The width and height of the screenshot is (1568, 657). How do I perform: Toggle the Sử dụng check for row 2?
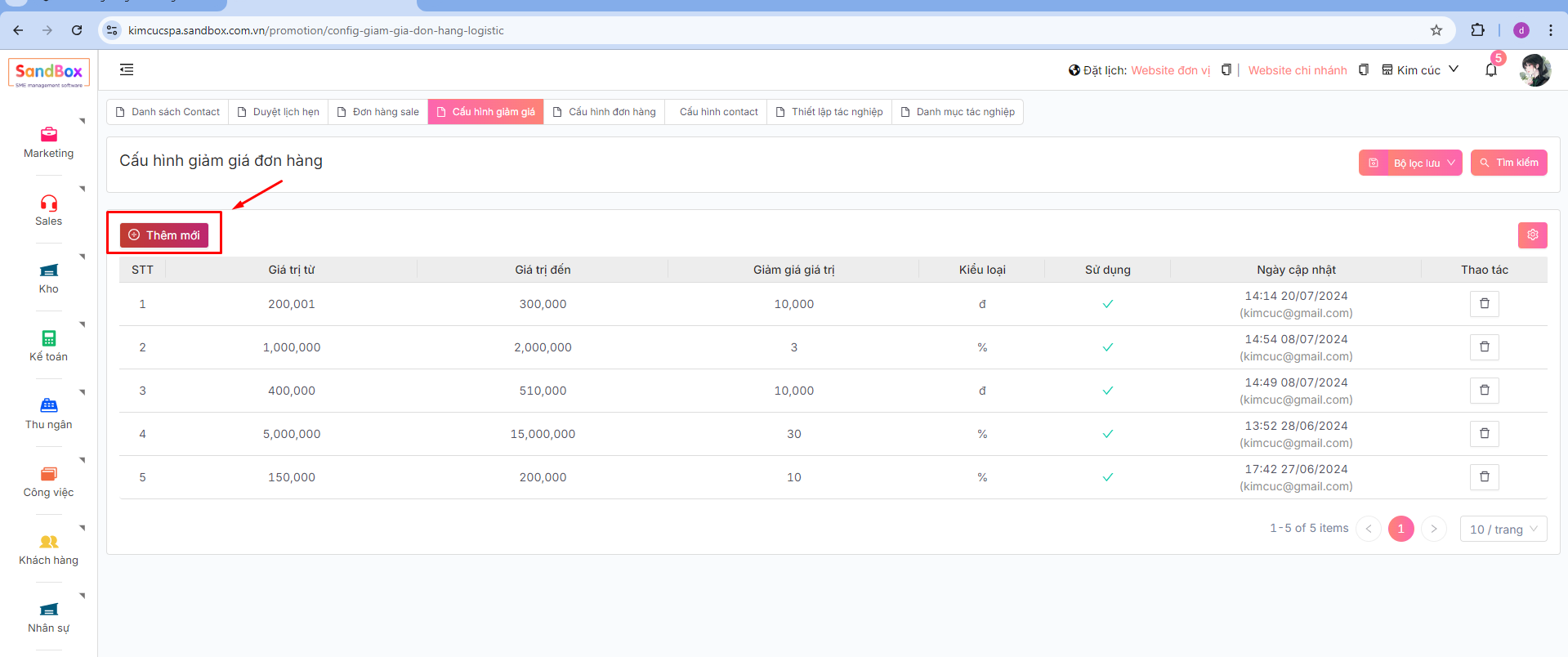point(1107,347)
